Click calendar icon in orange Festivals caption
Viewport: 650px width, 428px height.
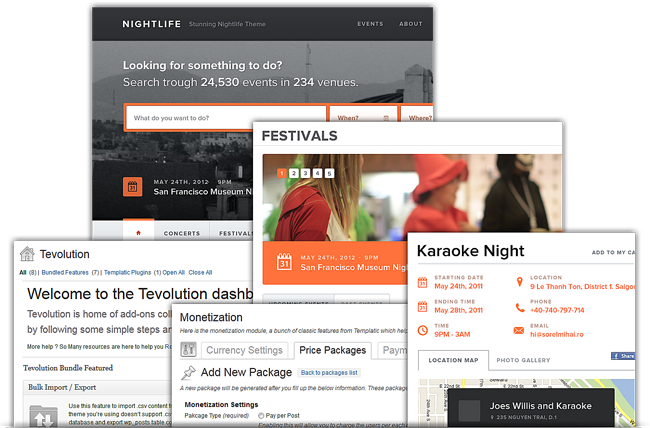(284, 262)
